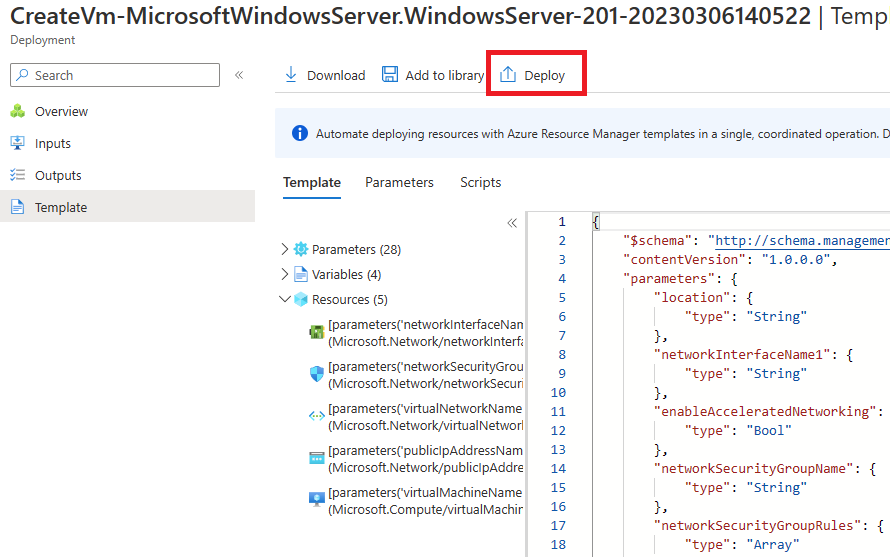
Task: Click the "parameters" key on line 4
Action: point(669,278)
